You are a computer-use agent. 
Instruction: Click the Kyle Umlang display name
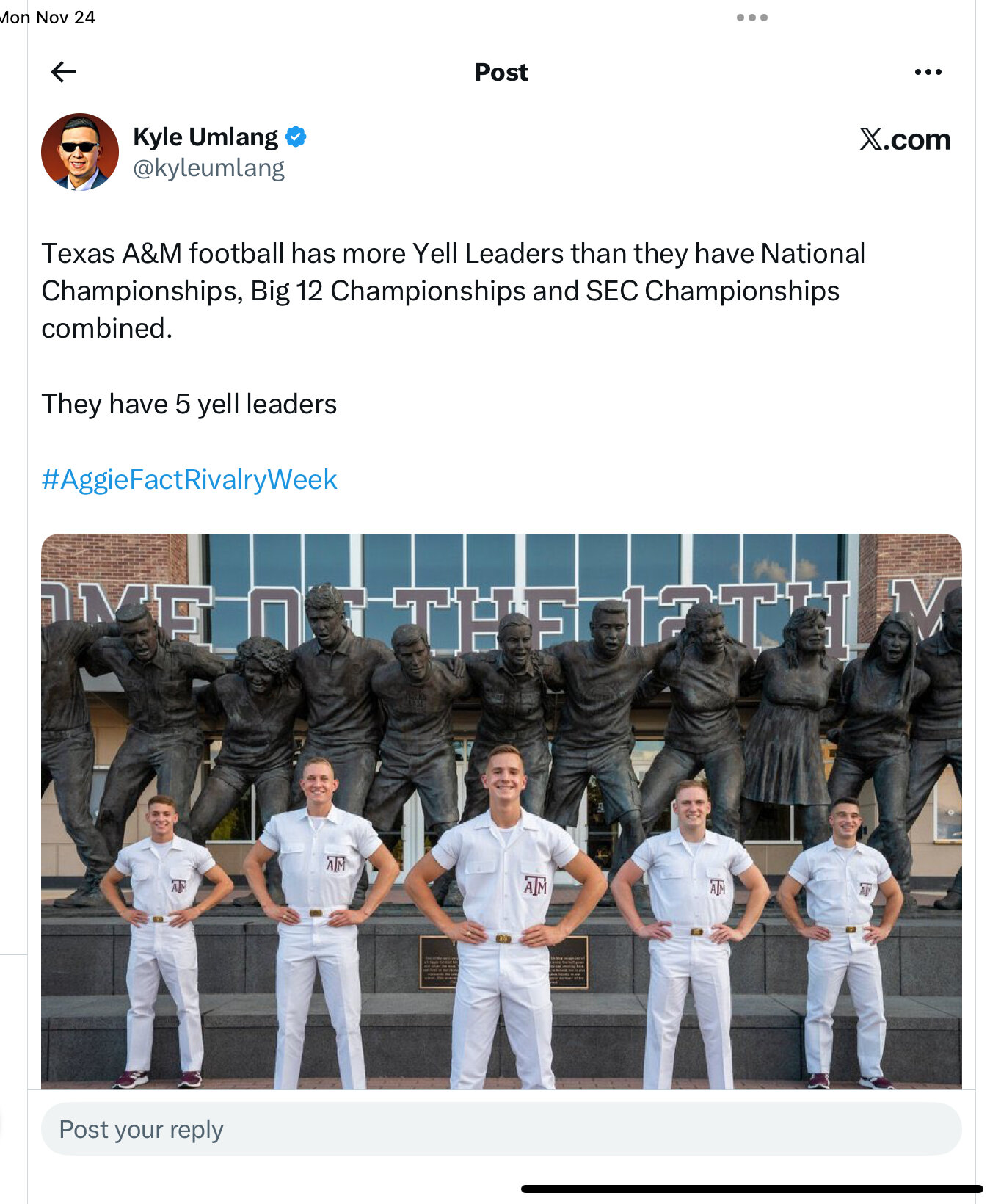205,137
